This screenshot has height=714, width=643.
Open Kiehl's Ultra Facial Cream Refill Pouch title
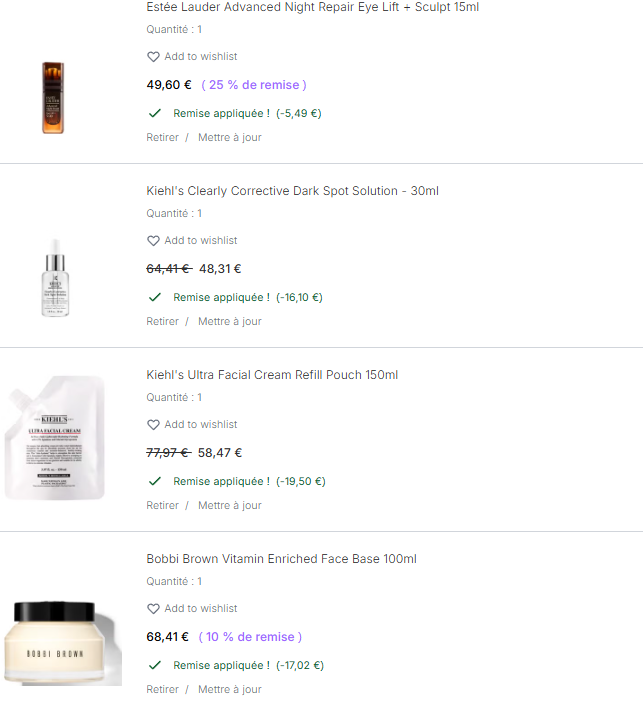click(272, 375)
